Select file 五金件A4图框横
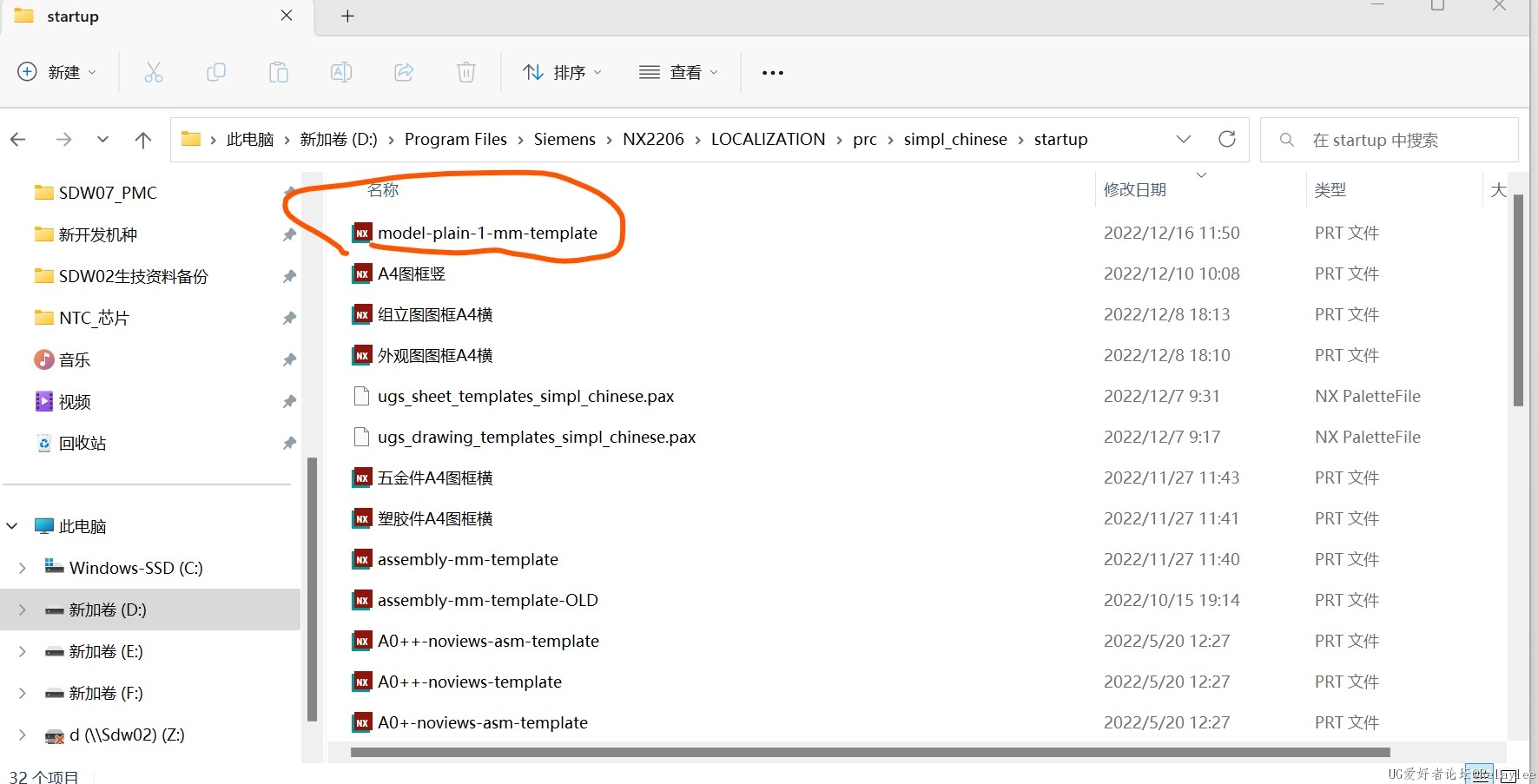The image size is (1538, 784). [x=435, y=478]
